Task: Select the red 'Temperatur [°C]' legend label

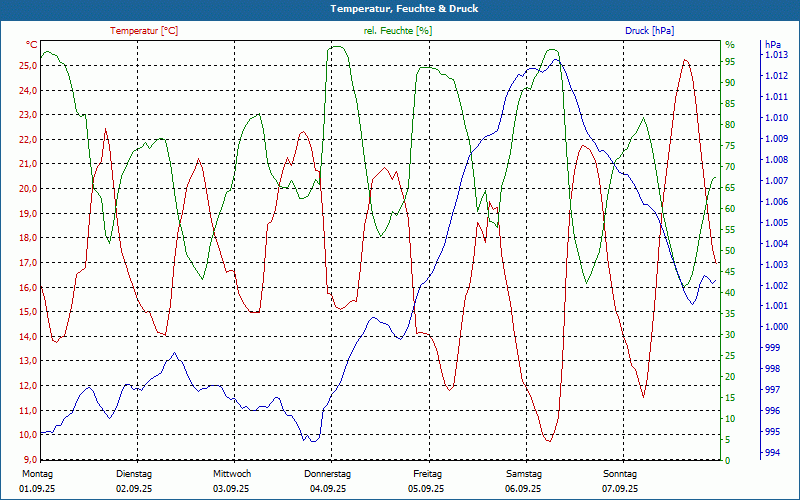Action: point(144,31)
